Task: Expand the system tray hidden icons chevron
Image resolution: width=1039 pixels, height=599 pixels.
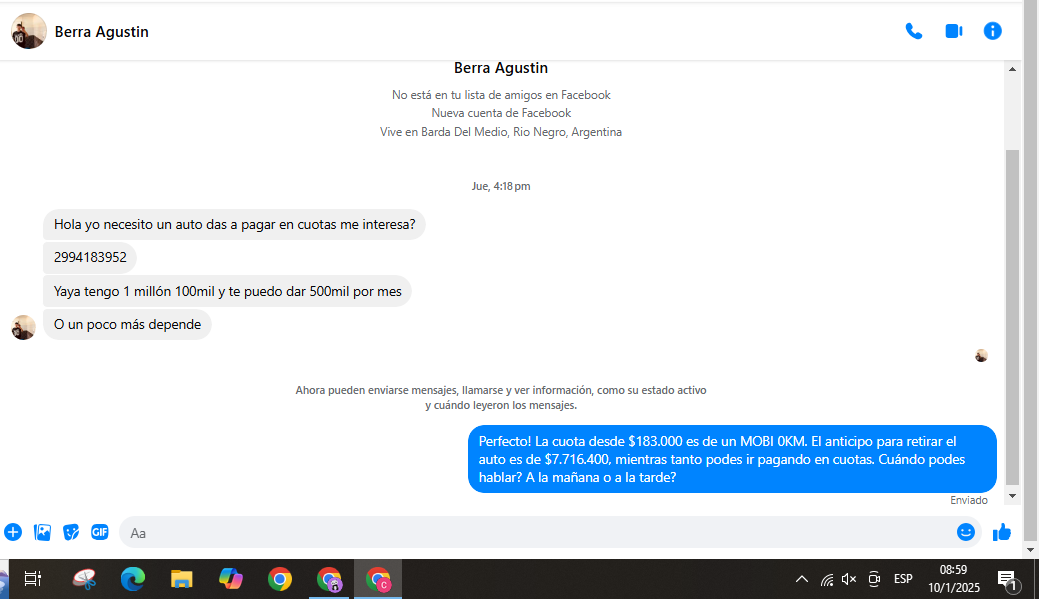Action: (x=801, y=579)
